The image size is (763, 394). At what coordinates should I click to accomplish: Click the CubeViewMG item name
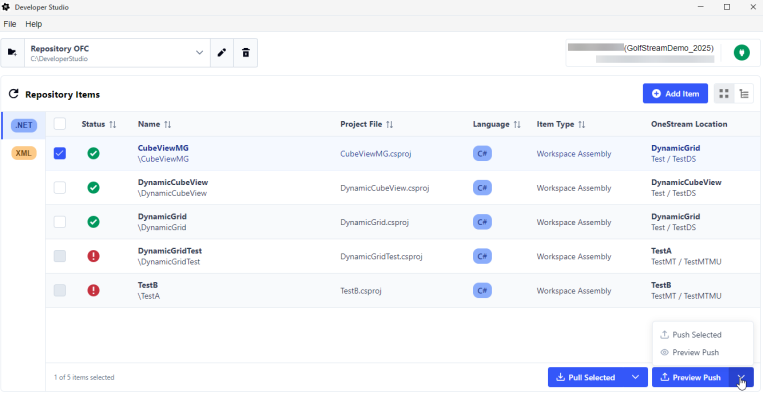(x=163, y=148)
